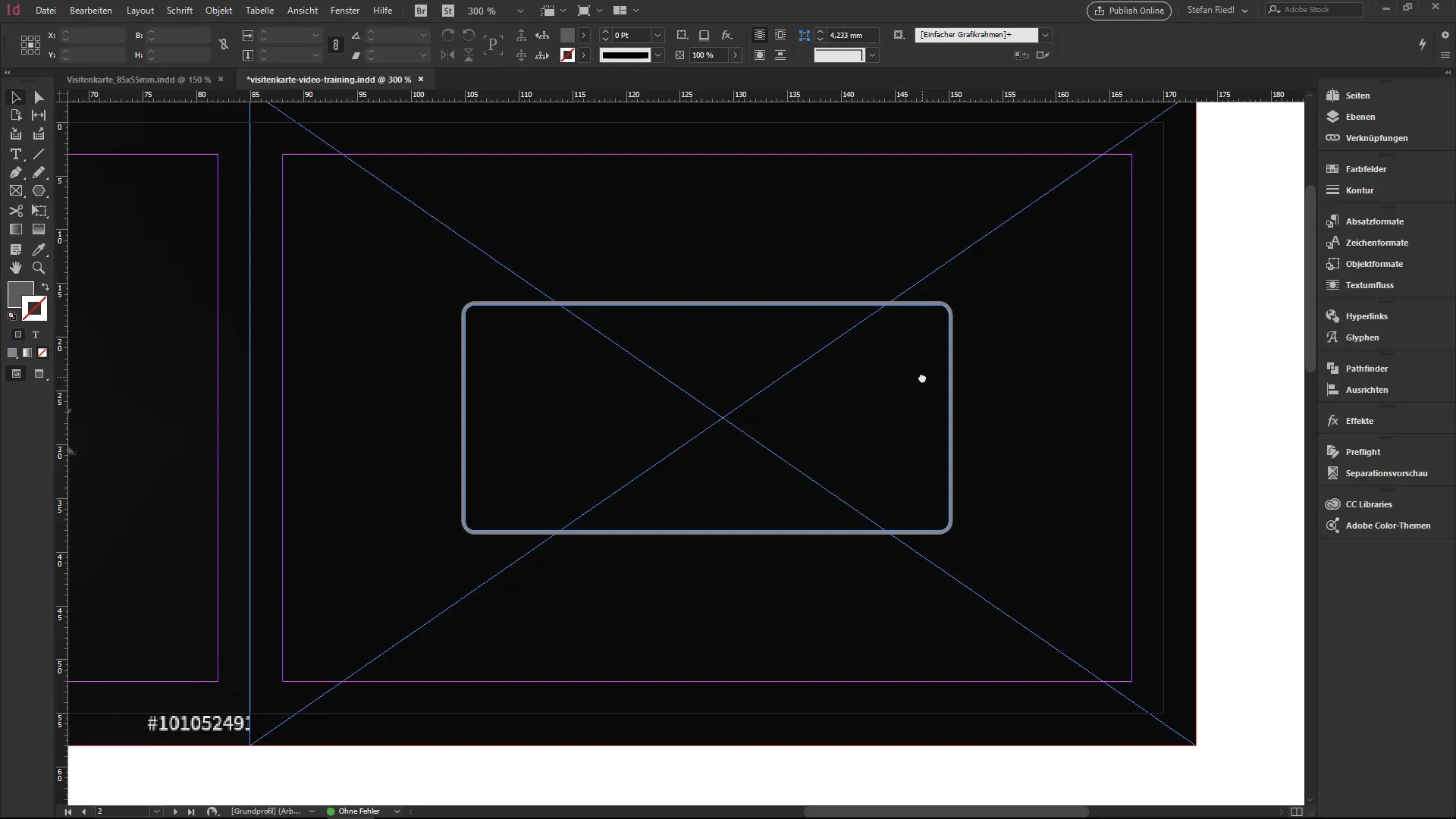Screen dimensions: 1456x819
Task: Select the Zoom magnifier tool
Action: pos(39,268)
